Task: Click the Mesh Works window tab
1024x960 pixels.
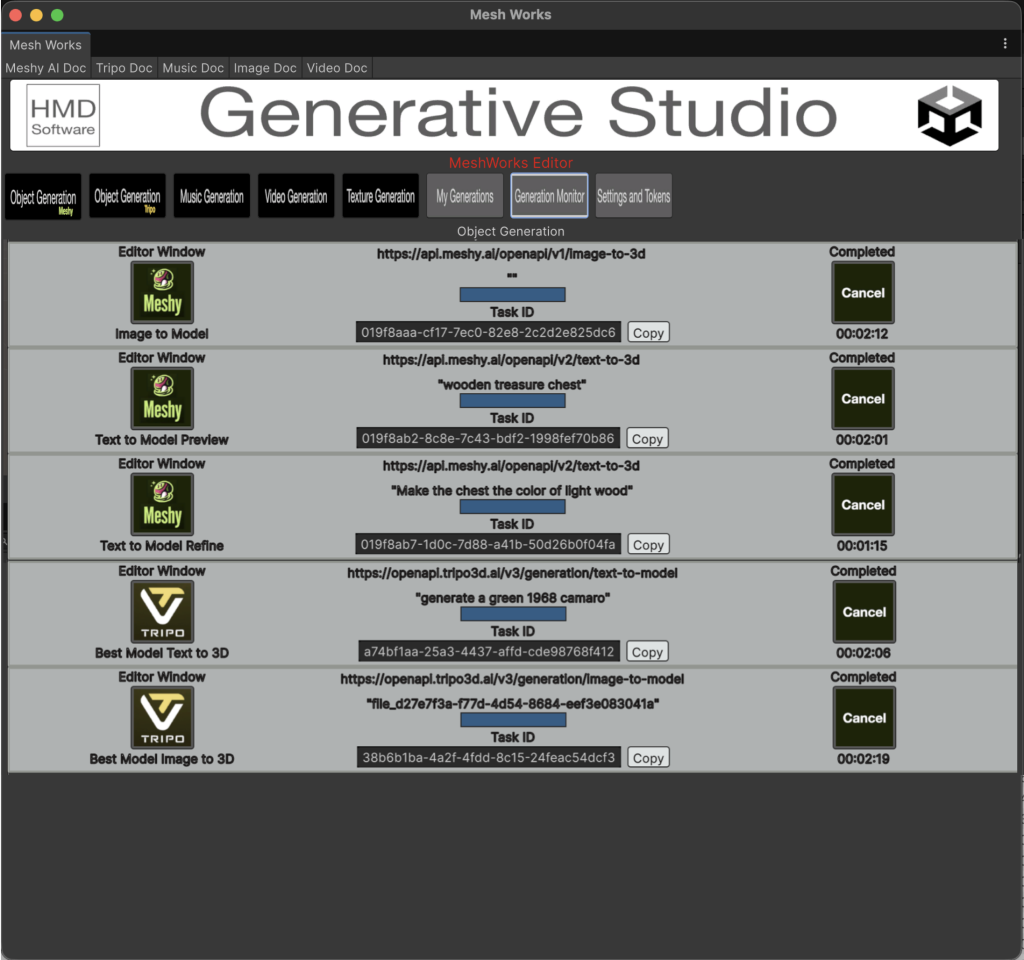Action: [46, 45]
